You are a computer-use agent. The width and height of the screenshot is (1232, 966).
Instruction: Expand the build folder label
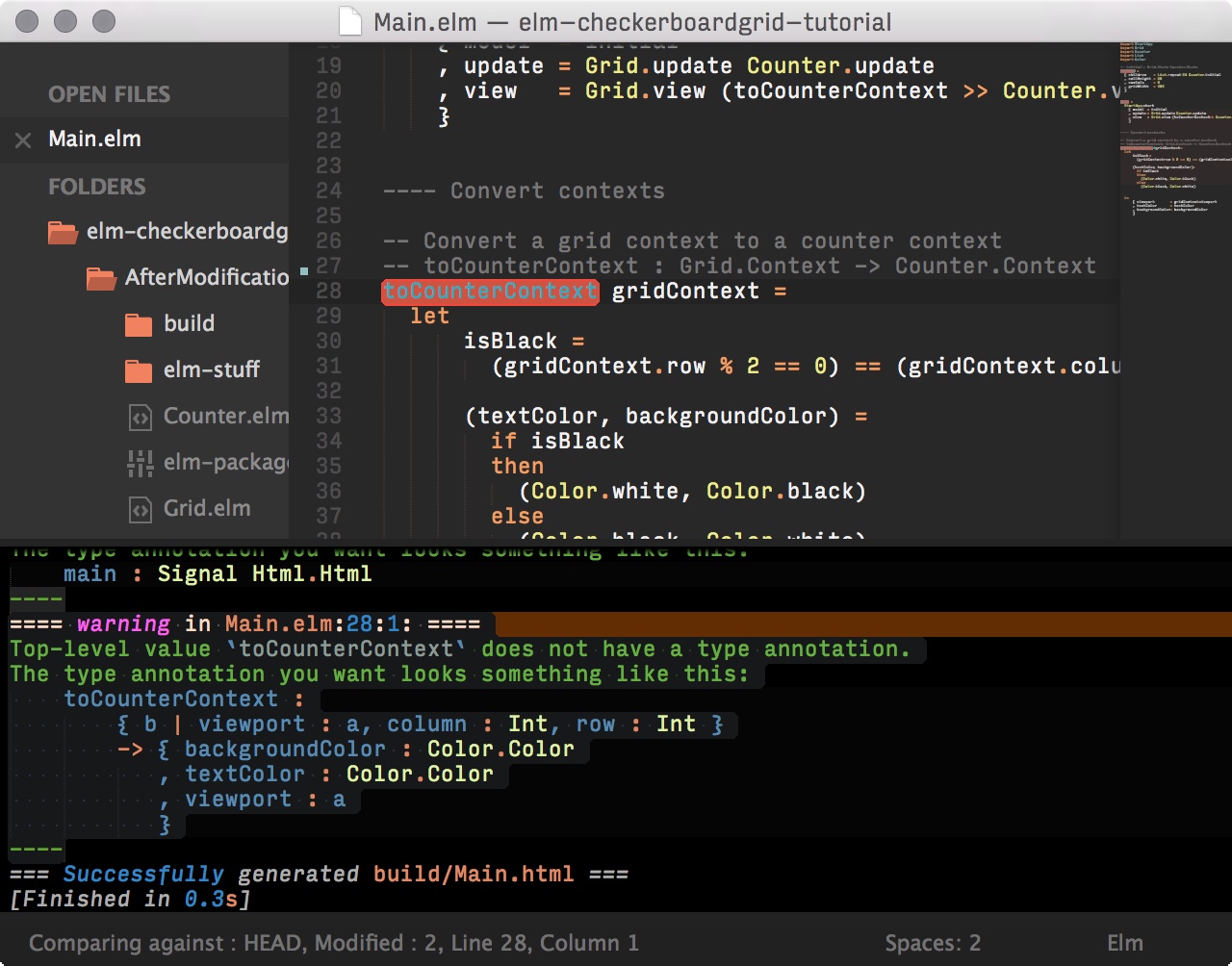pyautogui.click(x=189, y=323)
